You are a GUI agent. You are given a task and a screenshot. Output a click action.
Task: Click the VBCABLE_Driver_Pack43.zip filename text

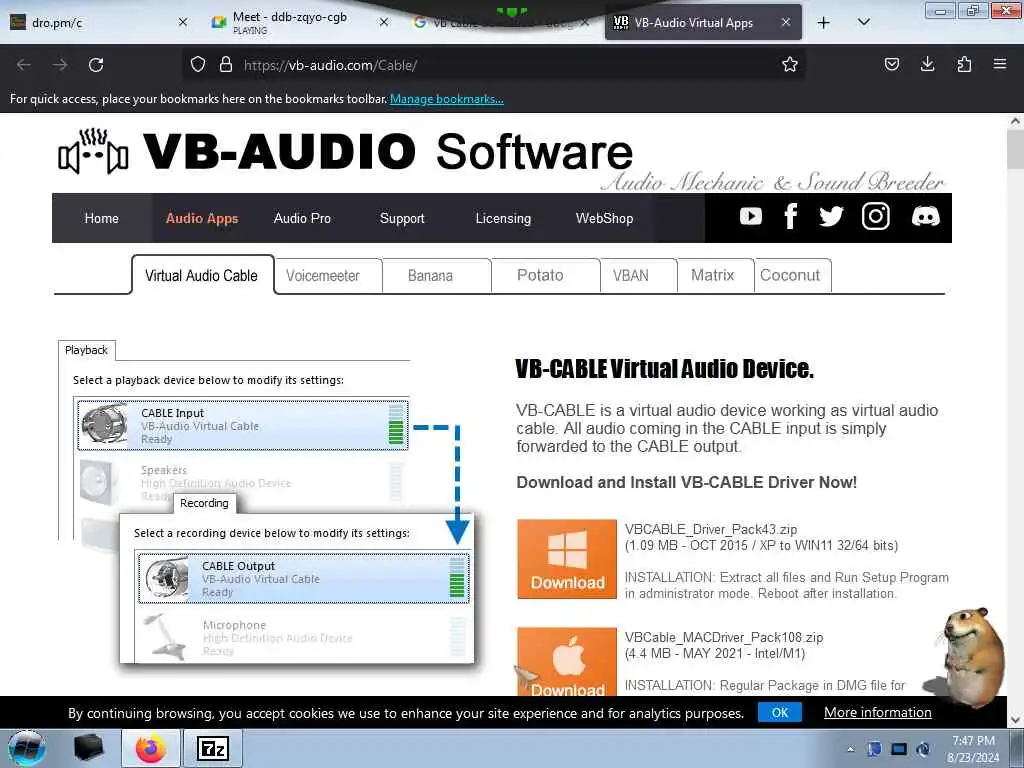[x=711, y=529]
